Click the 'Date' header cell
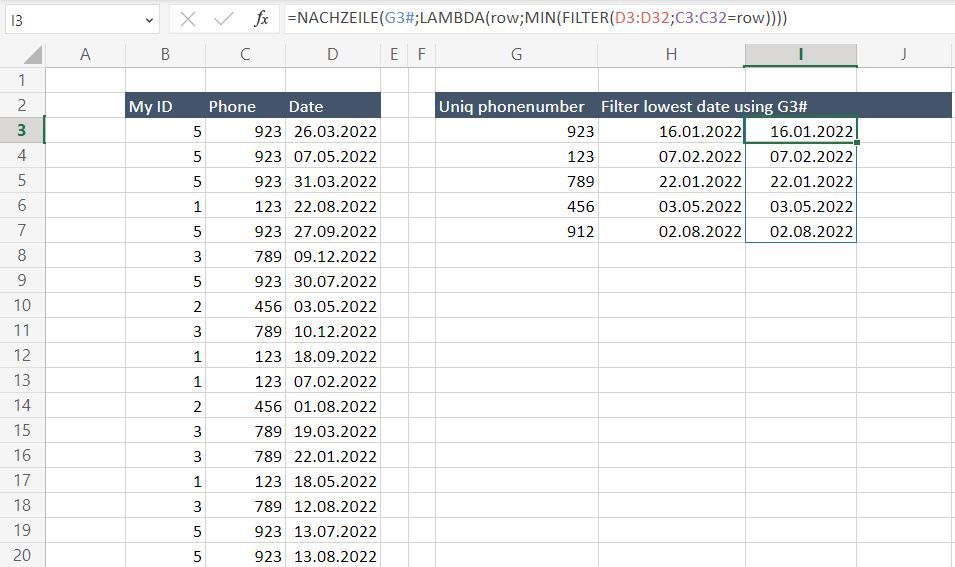 click(333, 105)
